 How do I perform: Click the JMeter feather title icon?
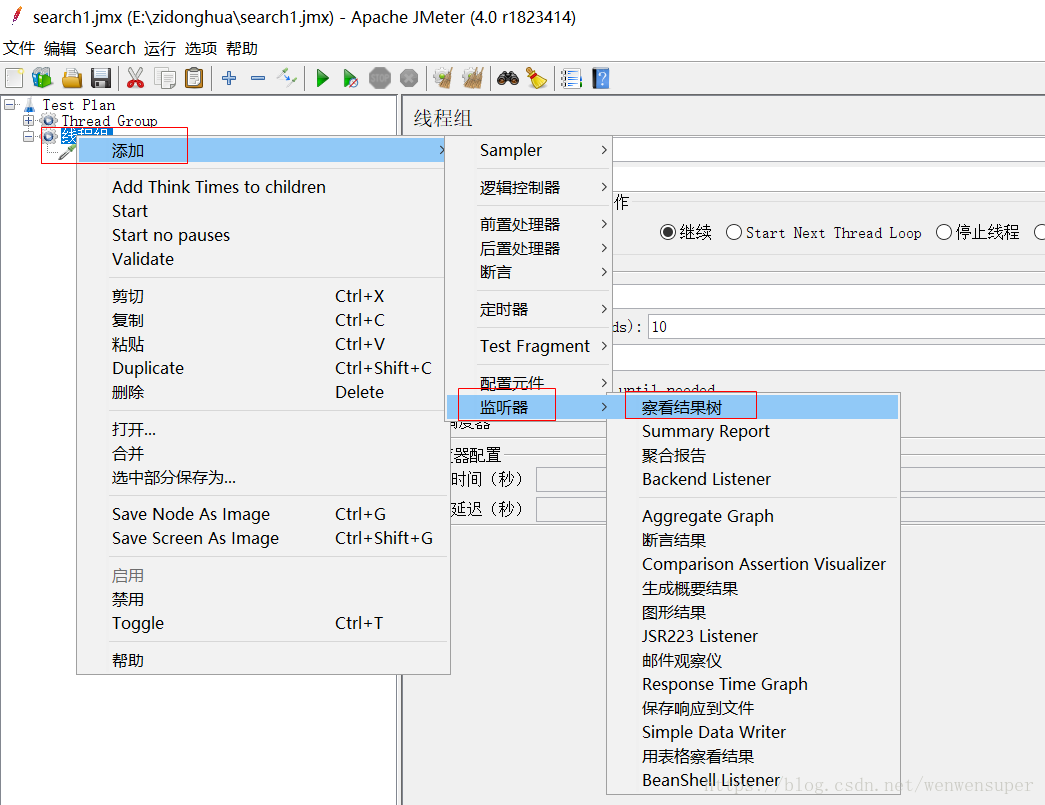pos(16,15)
